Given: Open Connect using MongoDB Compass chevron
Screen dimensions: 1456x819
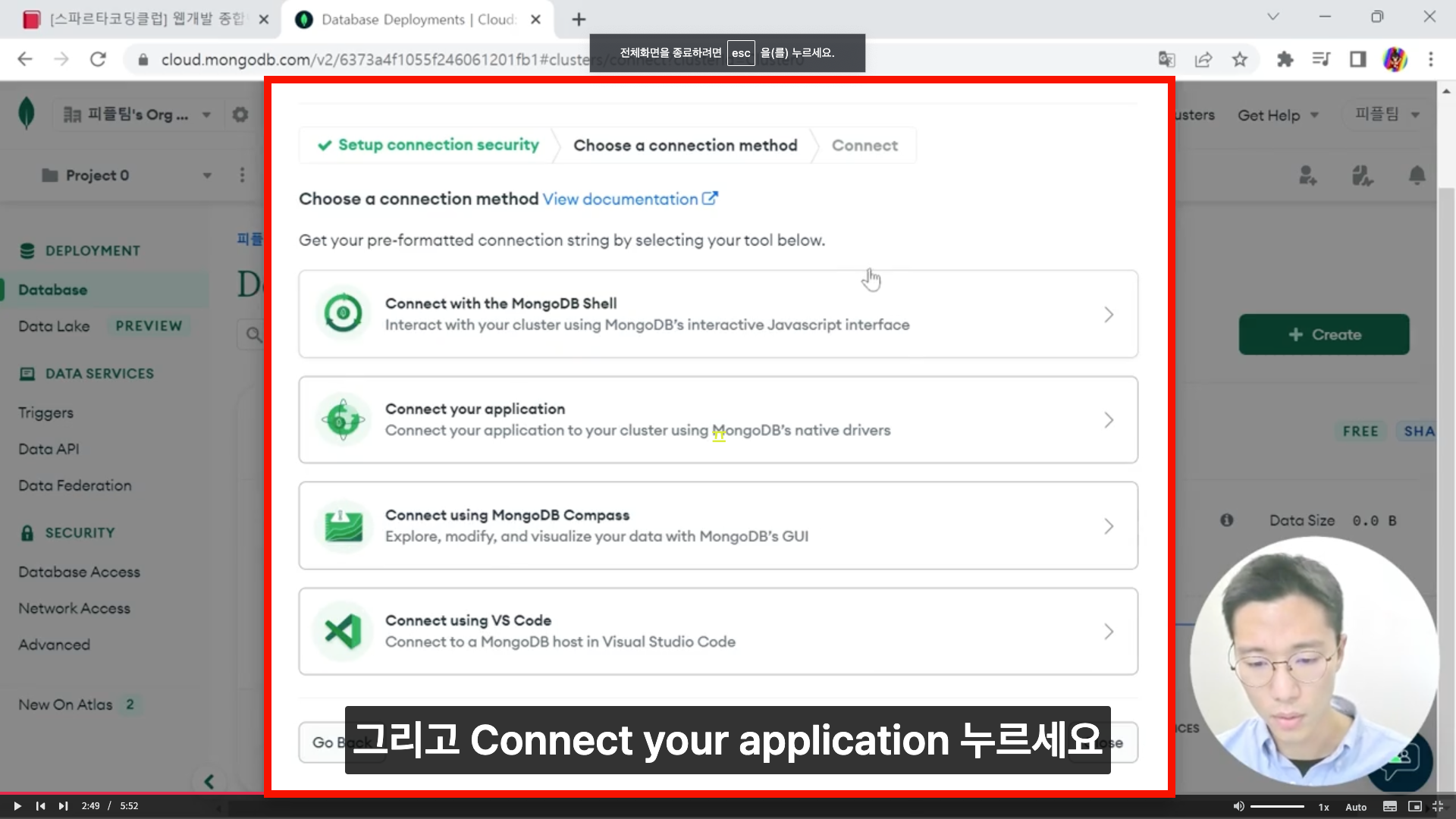Looking at the screenshot, I should pyautogui.click(x=1109, y=526).
